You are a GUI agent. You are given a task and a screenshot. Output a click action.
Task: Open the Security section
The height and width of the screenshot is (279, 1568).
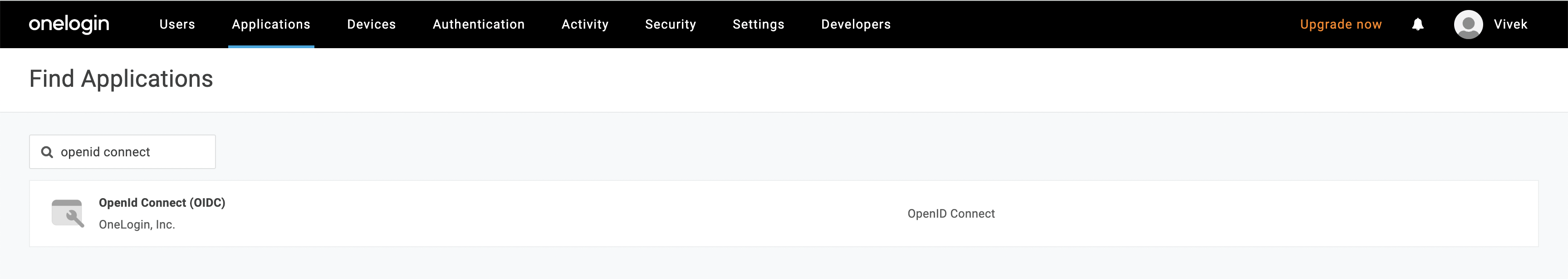(x=670, y=24)
